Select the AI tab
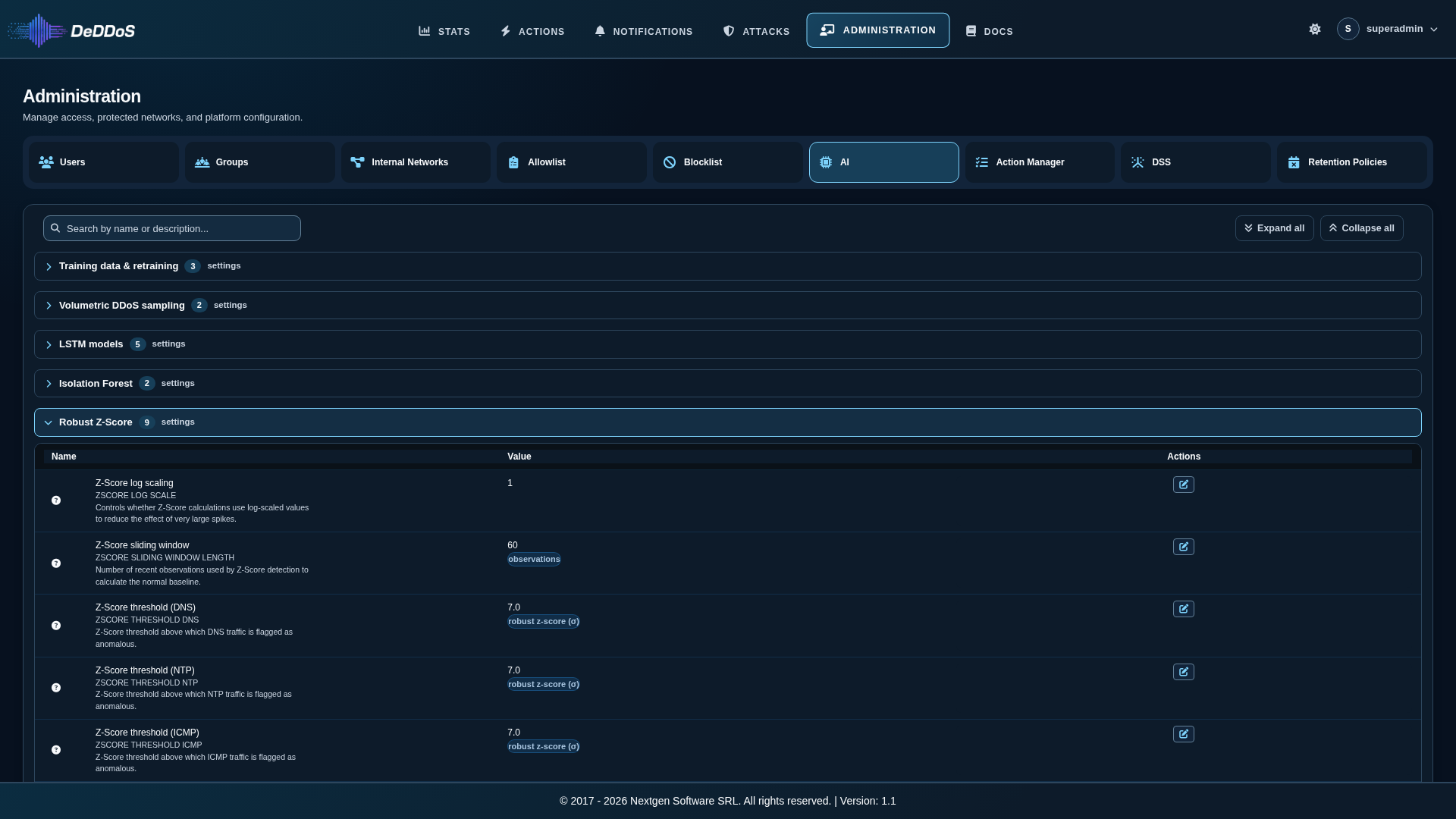The width and height of the screenshot is (1456, 819). (884, 162)
